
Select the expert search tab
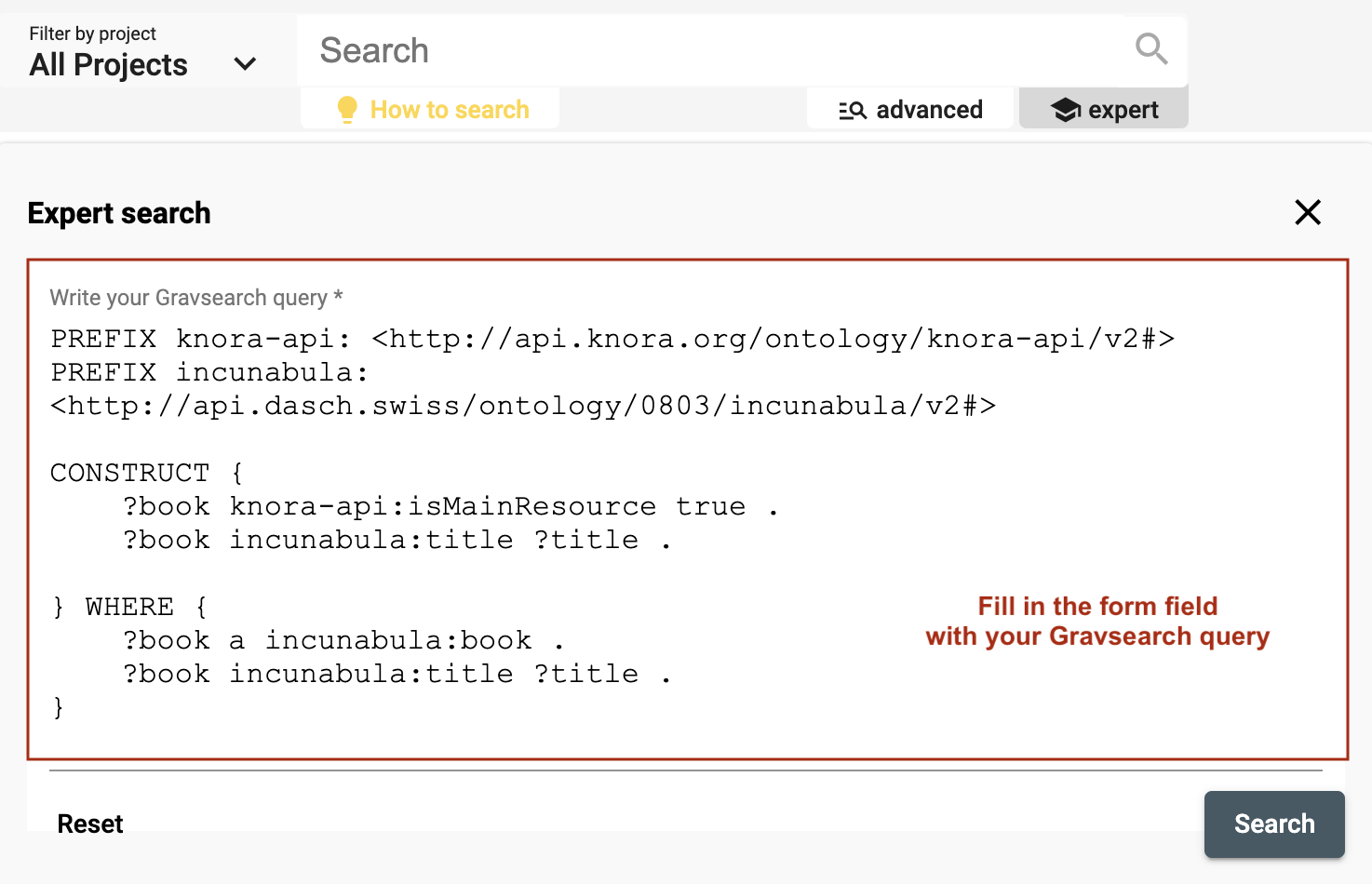click(x=1103, y=108)
